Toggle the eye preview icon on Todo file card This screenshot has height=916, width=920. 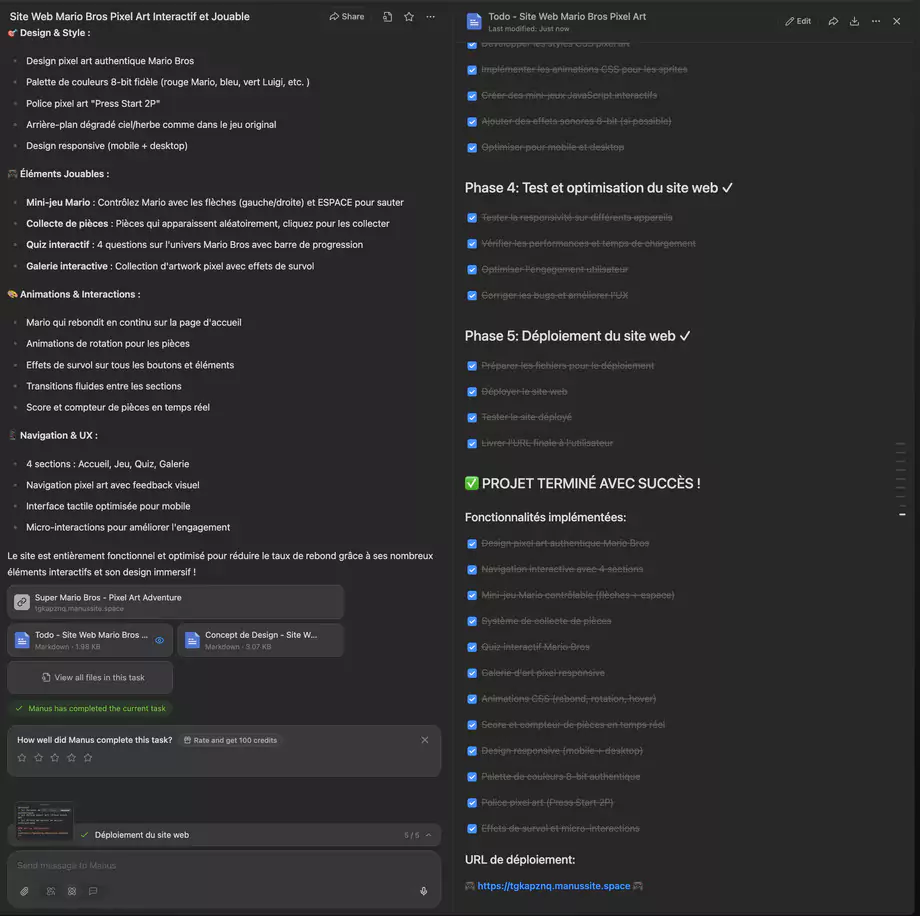(x=160, y=640)
